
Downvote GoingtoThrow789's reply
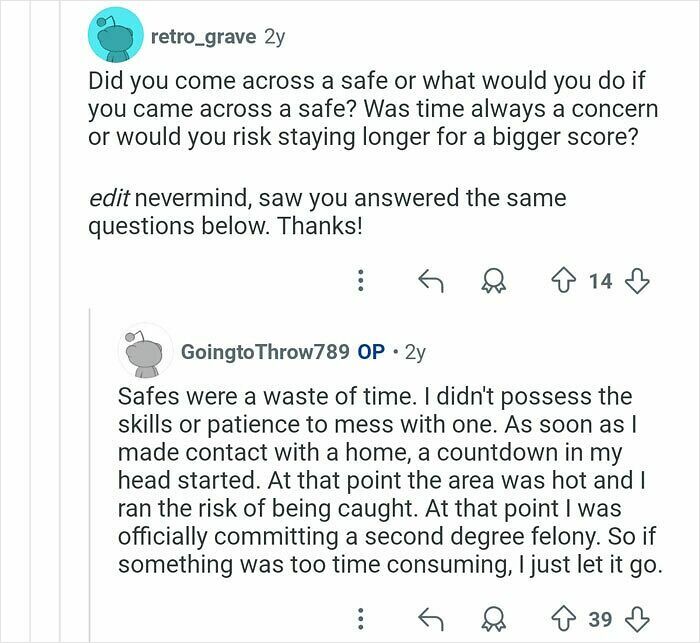tap(636, 619)
